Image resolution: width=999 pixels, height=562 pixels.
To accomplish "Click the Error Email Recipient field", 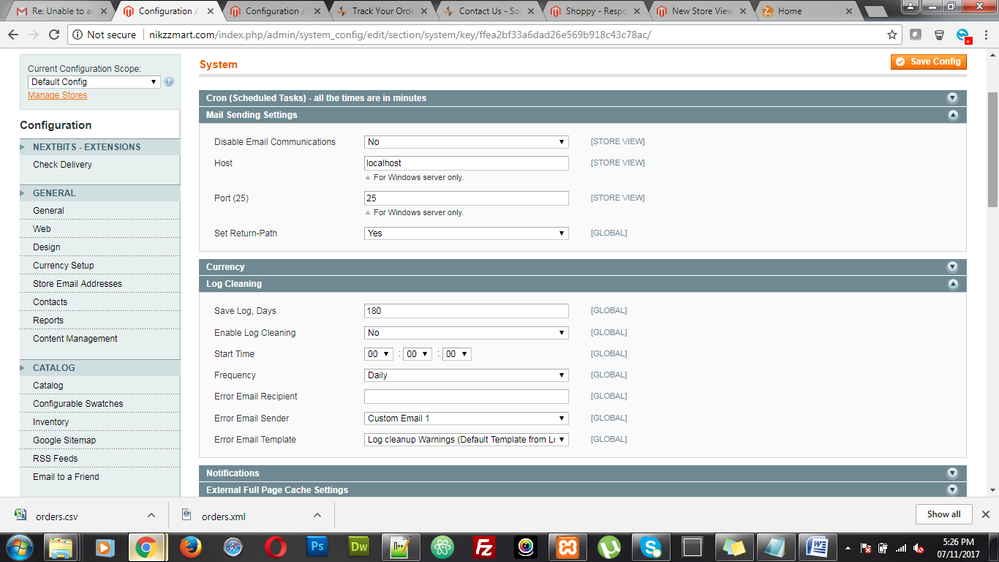I will [466, 397].
